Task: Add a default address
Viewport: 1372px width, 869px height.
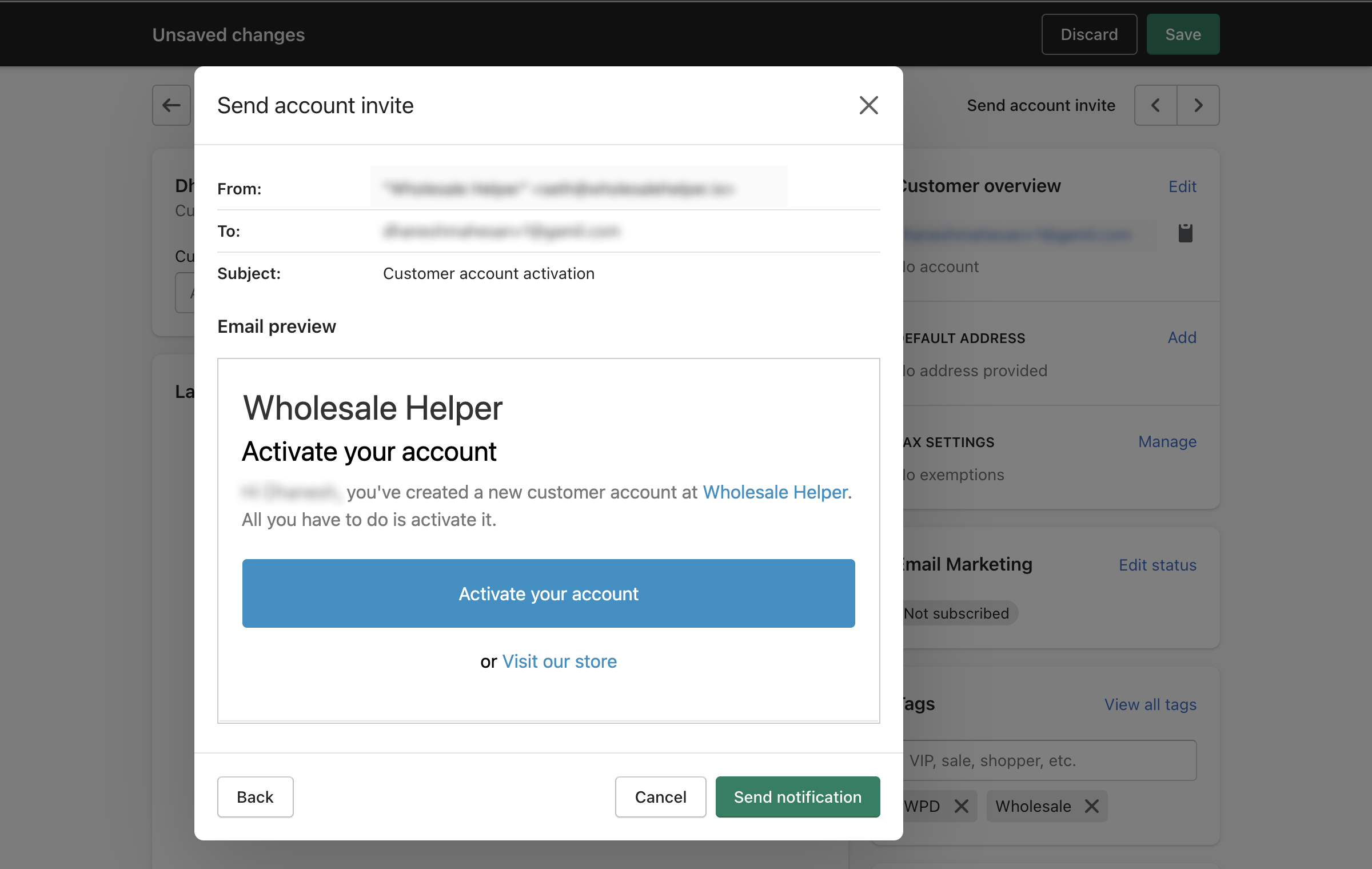Action: click(1182, 337)
